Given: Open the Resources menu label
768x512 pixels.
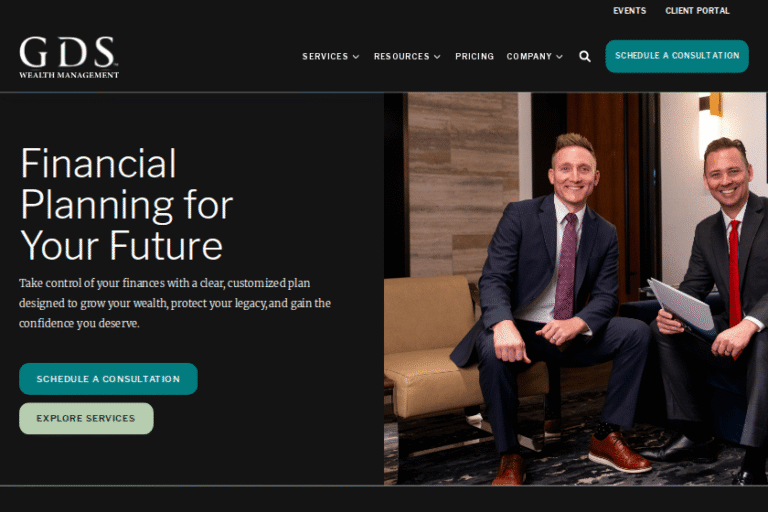Looking at the screenshot, I should [402, 56].
